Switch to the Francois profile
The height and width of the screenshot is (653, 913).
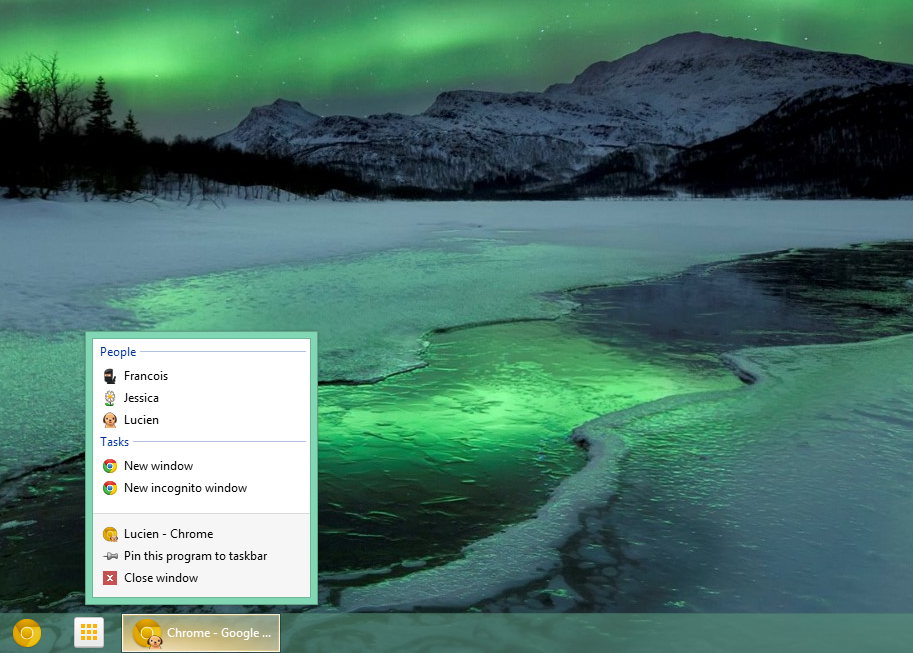tap(146, 376)
